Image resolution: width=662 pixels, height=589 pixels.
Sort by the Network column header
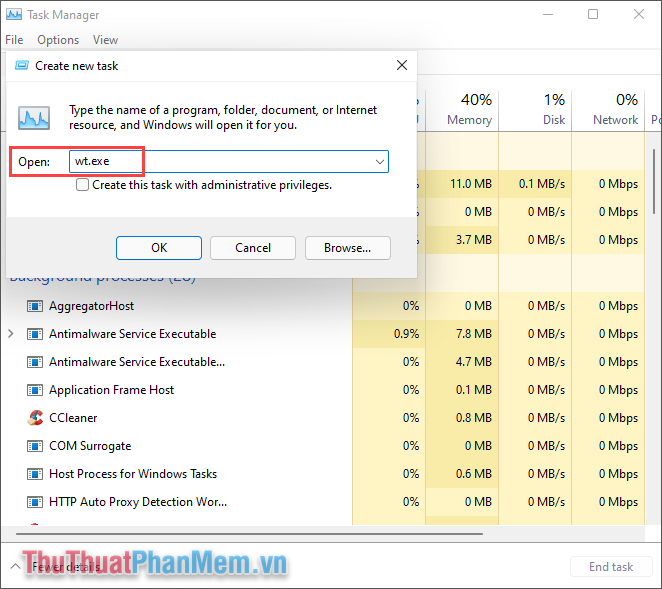[608, 109]
